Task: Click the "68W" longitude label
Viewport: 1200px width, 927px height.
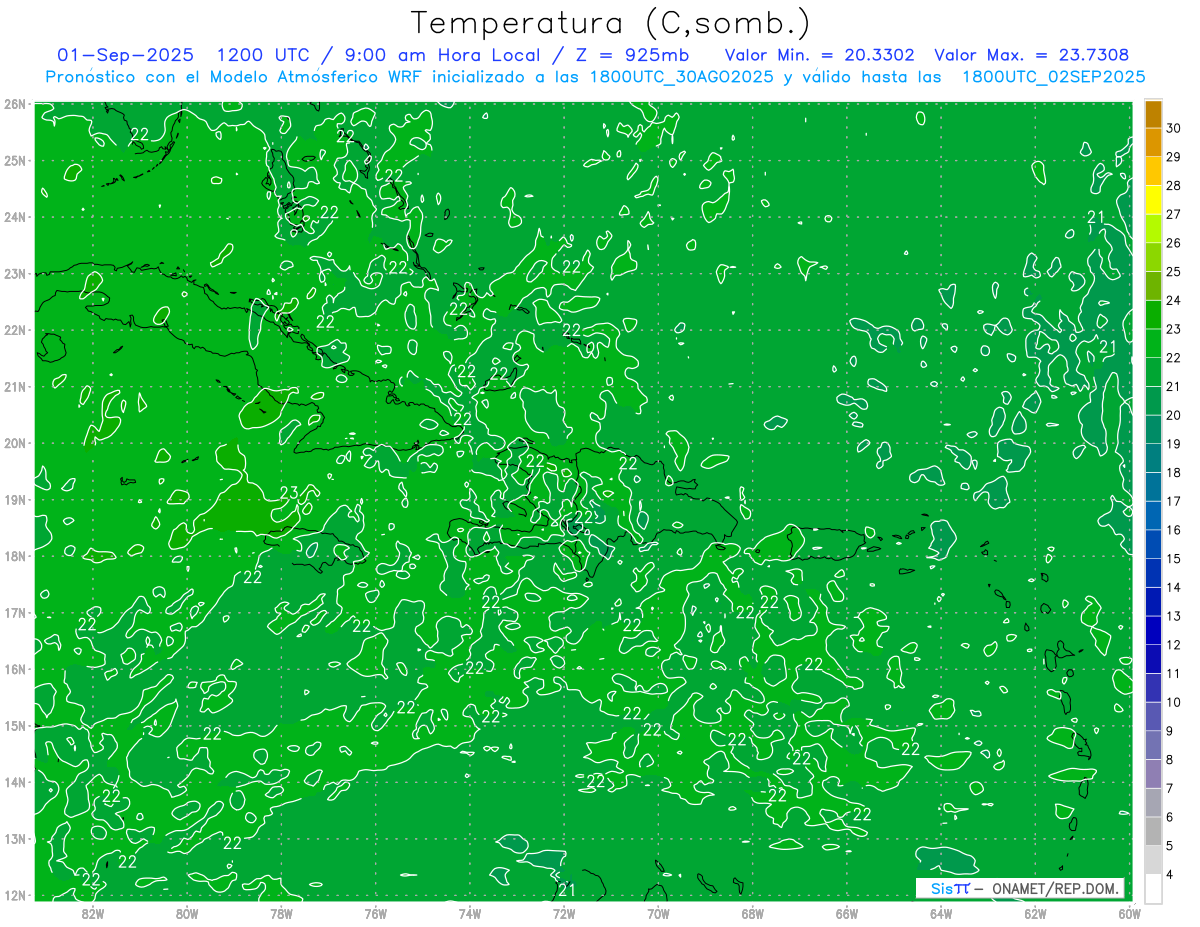Action: pos(752,913)
